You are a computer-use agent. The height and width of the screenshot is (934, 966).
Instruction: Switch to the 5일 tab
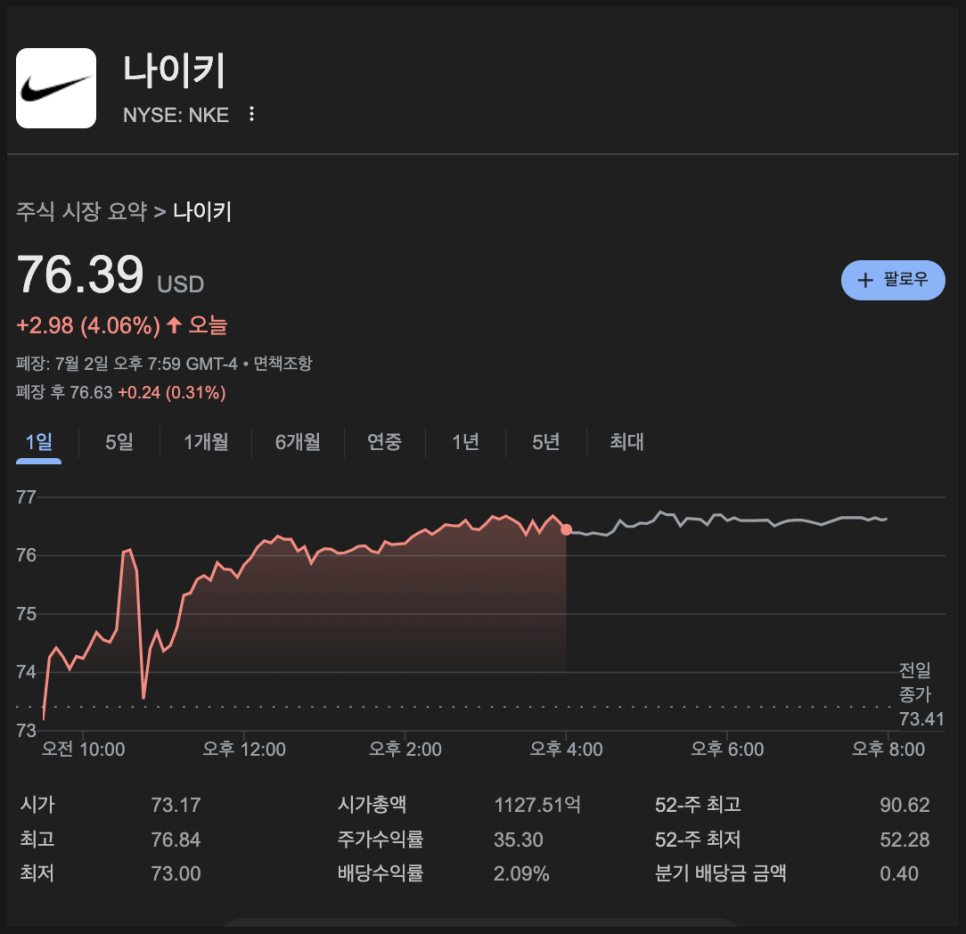click(x=119, y=442)
